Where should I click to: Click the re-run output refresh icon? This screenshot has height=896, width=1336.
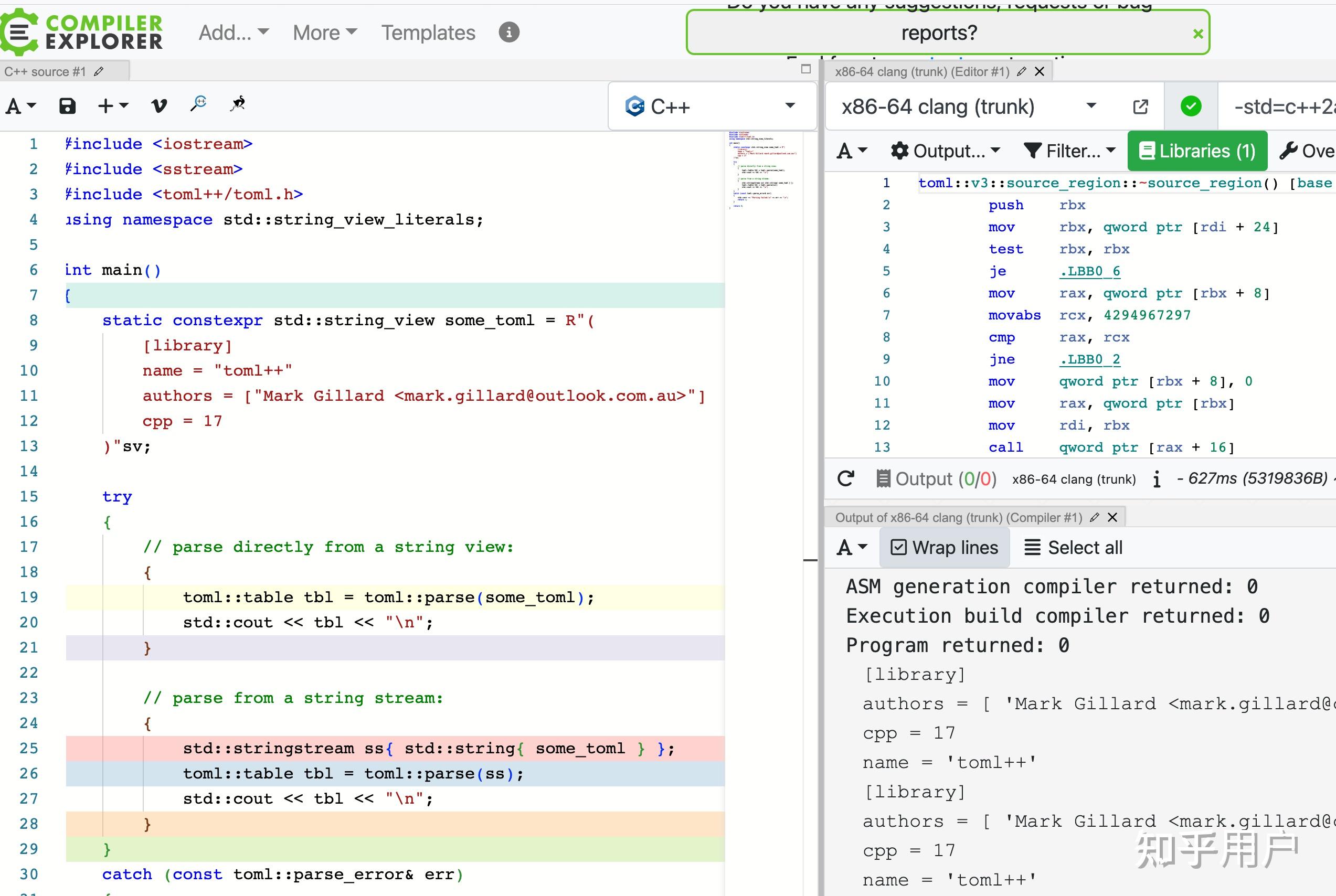point(846,479)
